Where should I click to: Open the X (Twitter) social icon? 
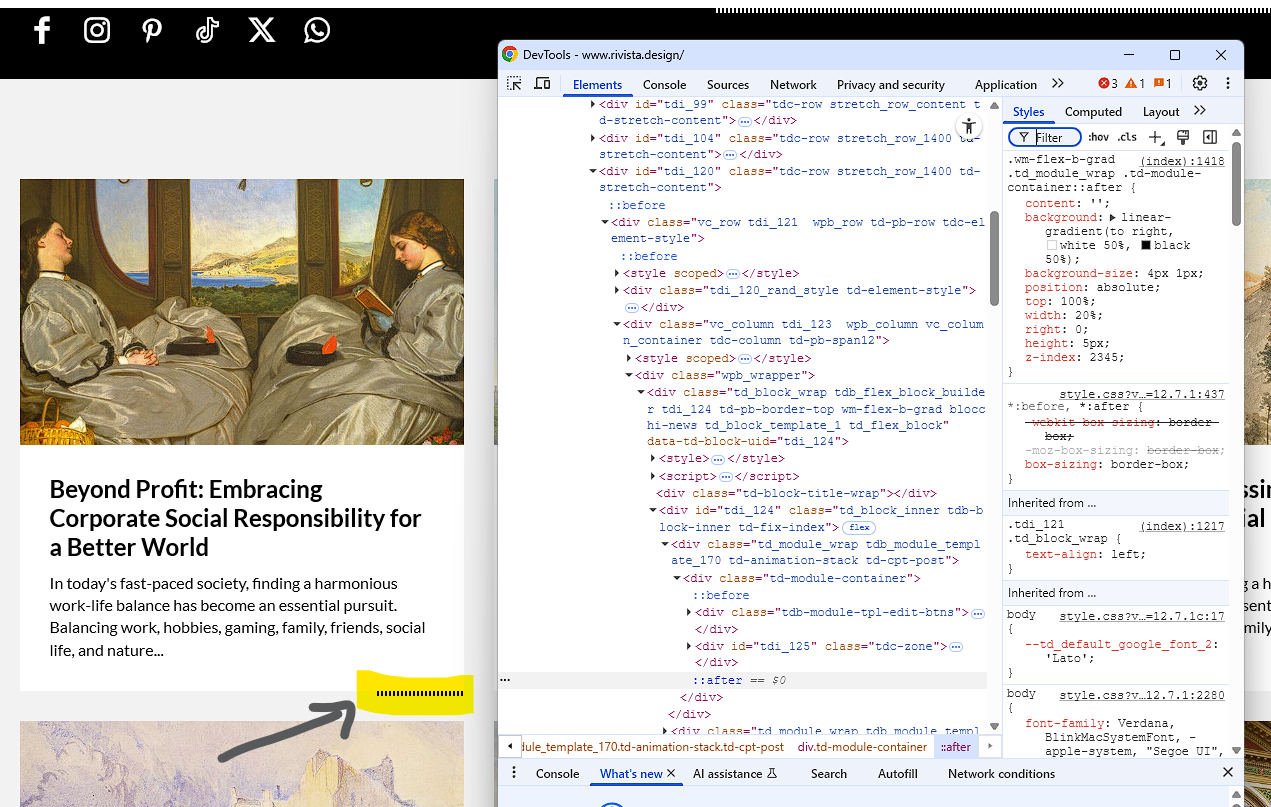(262, 30)
